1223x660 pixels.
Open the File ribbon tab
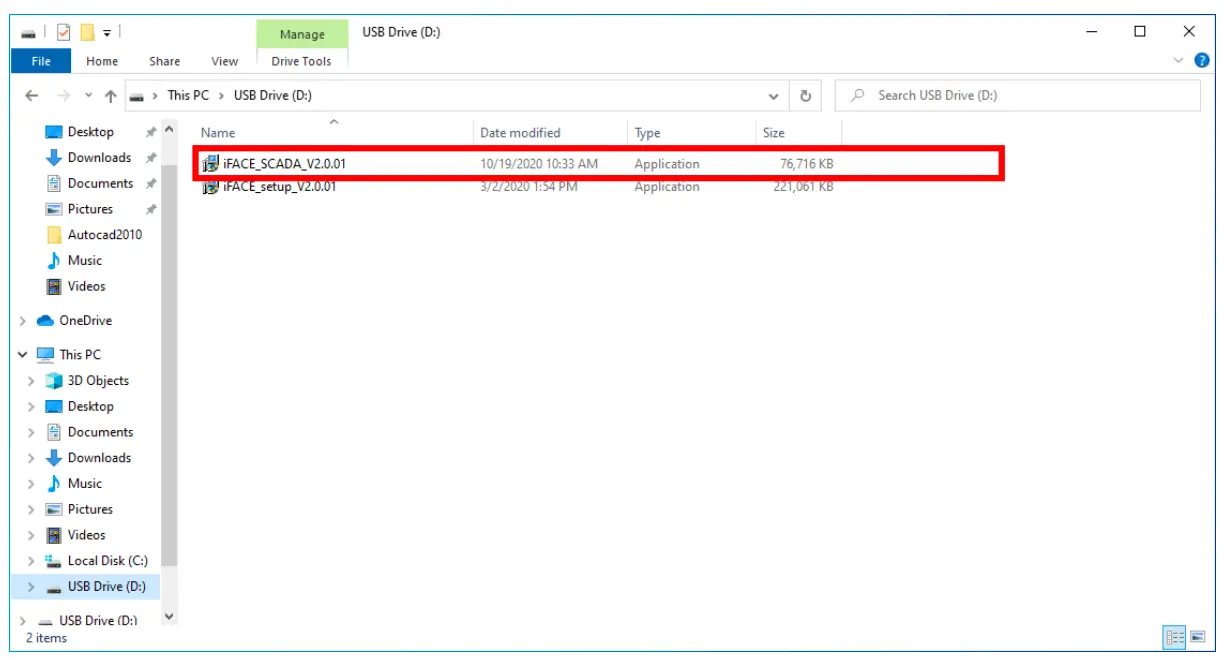click(41, 61)
